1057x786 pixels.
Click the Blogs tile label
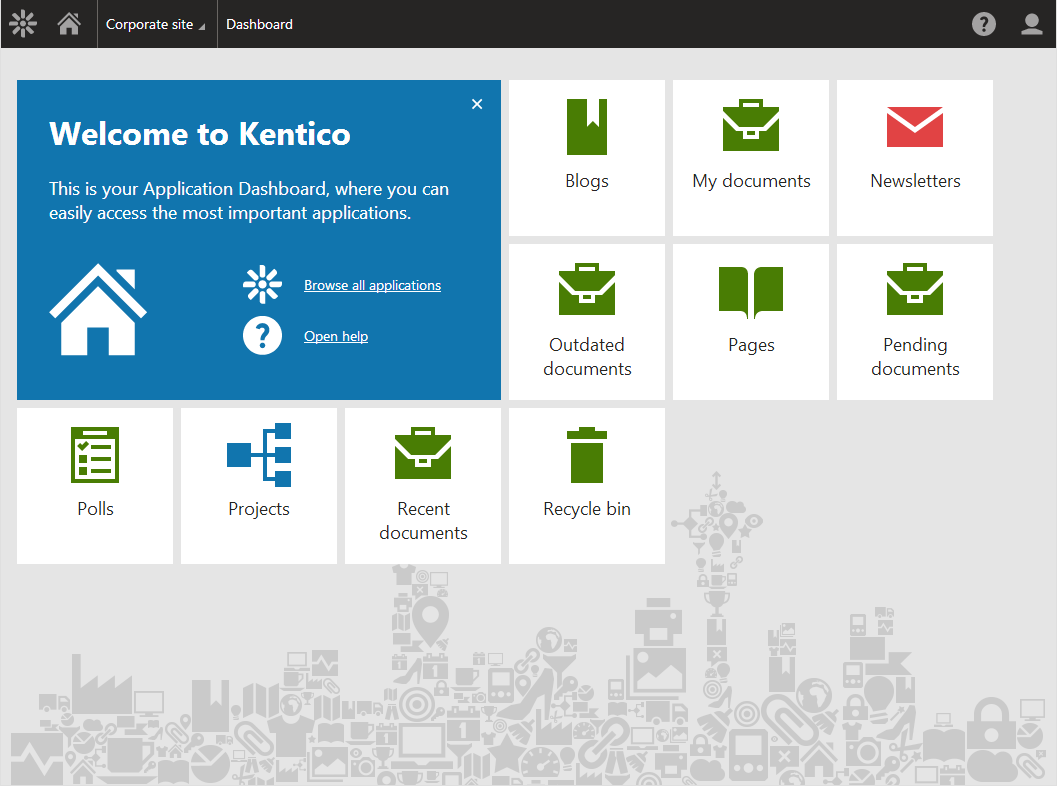587,181
